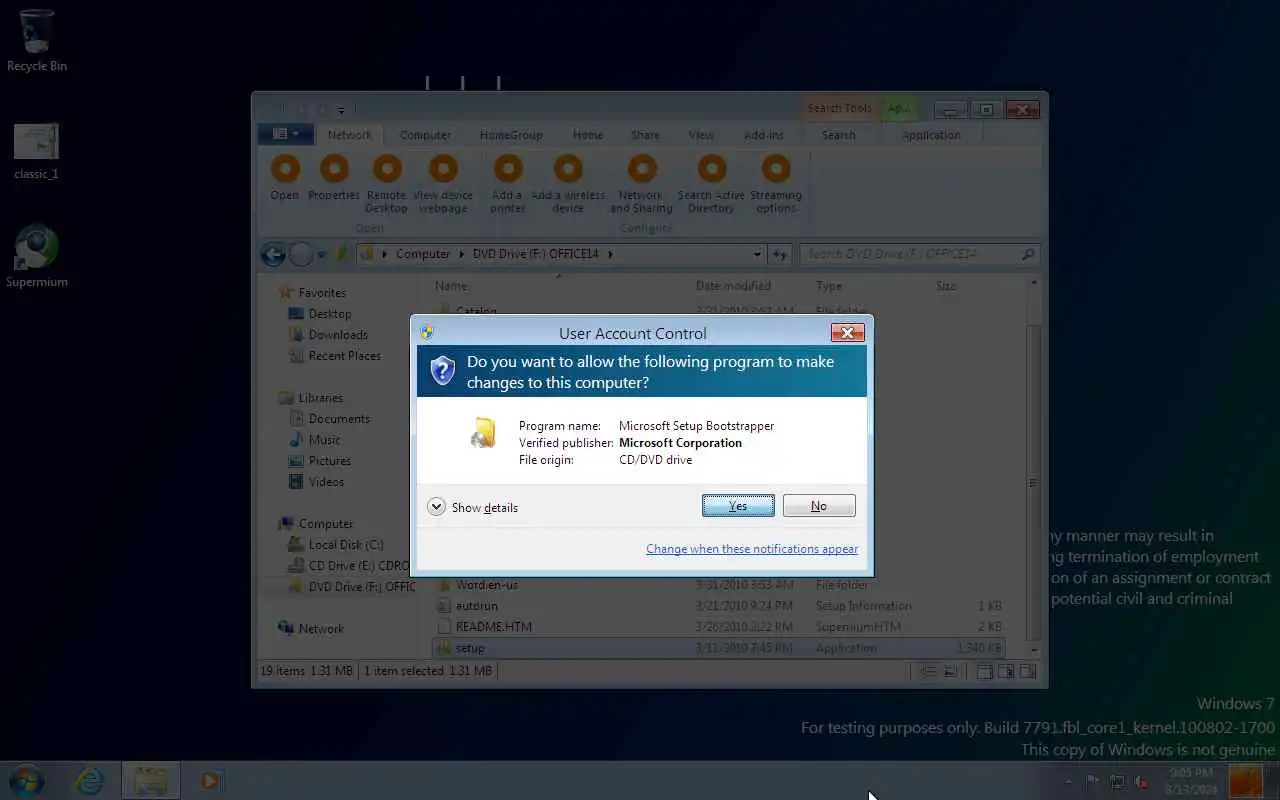Viewport: 1280px width, 800px height.
Task: Select the Application ribbon tab
Action: coord(931,135)
